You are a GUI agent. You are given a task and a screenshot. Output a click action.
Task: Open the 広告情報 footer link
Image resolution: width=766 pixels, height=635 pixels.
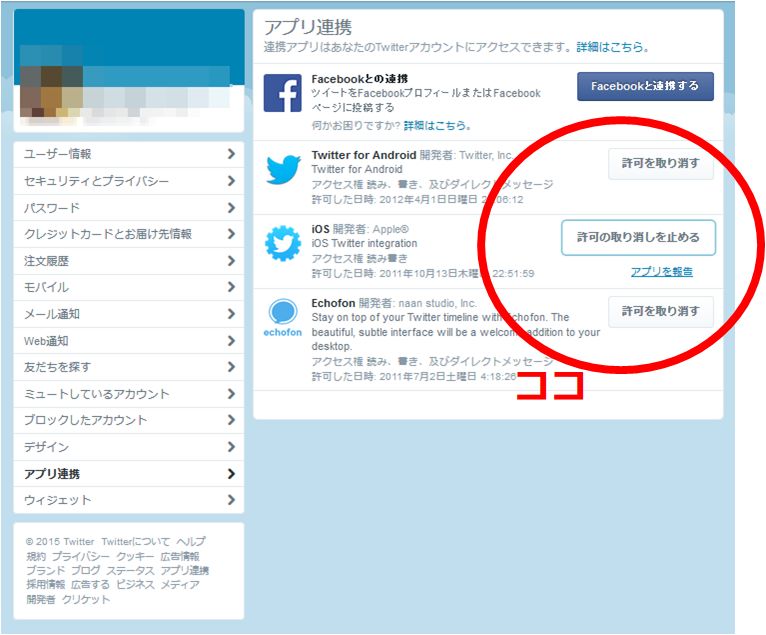(x=180, y=556)
